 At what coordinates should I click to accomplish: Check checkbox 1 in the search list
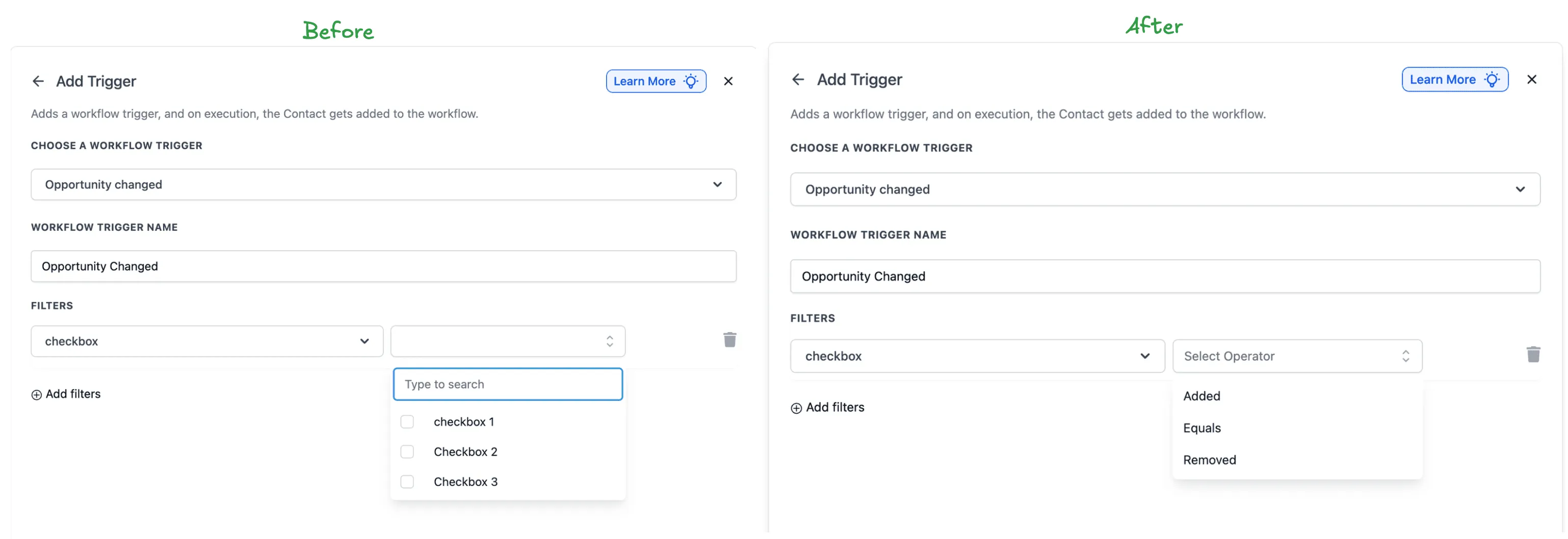coord(407,421)
